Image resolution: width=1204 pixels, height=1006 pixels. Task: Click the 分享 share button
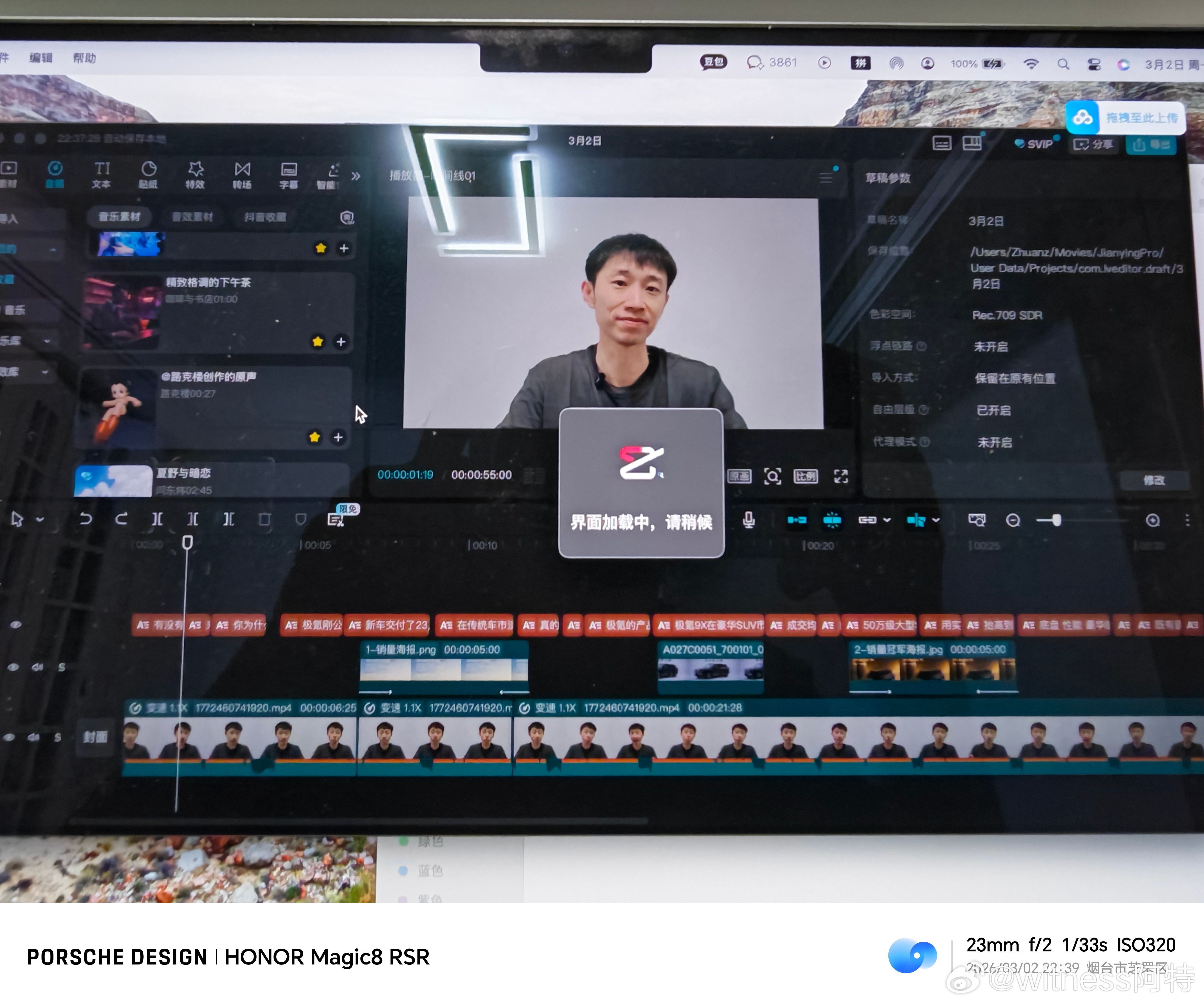[1093, 144]
